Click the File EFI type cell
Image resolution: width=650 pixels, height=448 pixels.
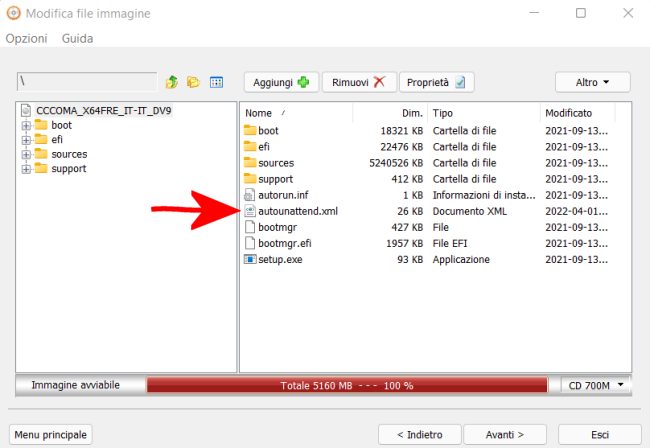coord(450,244)
